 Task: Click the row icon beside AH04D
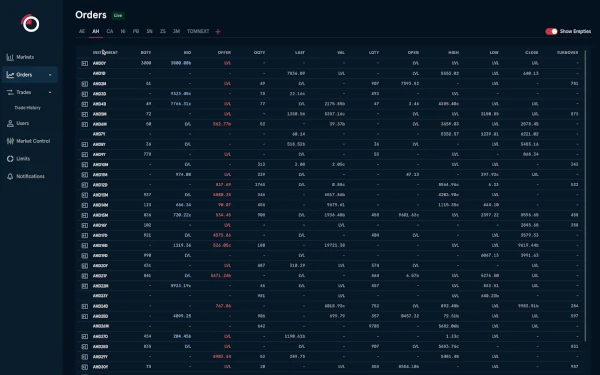point(85,104)
